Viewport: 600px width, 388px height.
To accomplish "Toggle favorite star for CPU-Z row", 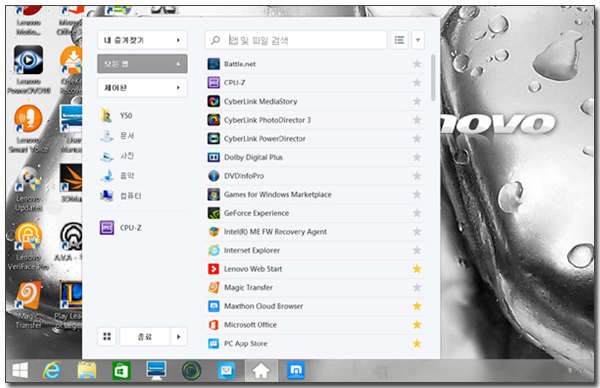I will click(x=417, y=83).
